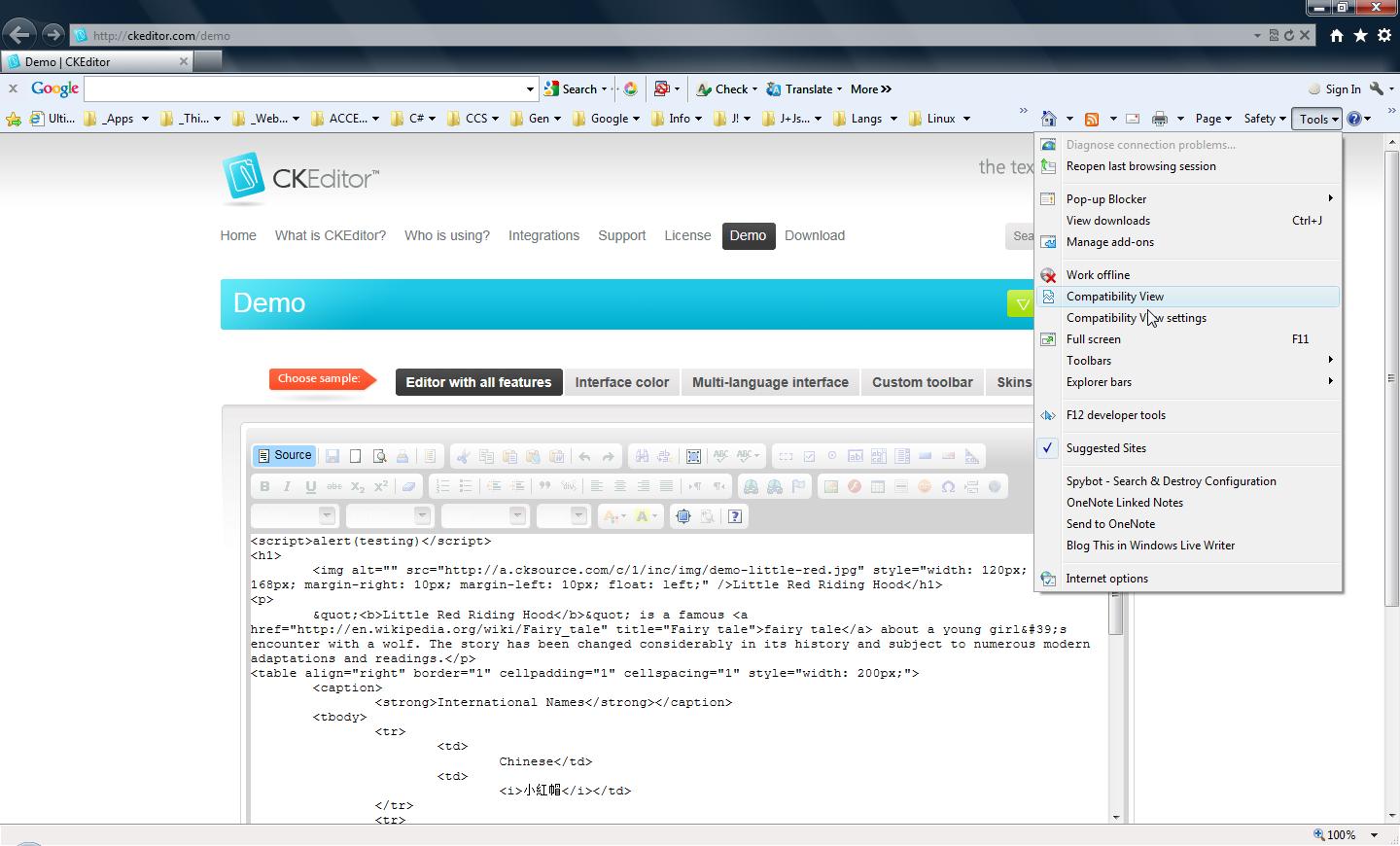1400x846 pixels.
Task: Open the Download link in site navigation
Action: click(x=814, y=235)
